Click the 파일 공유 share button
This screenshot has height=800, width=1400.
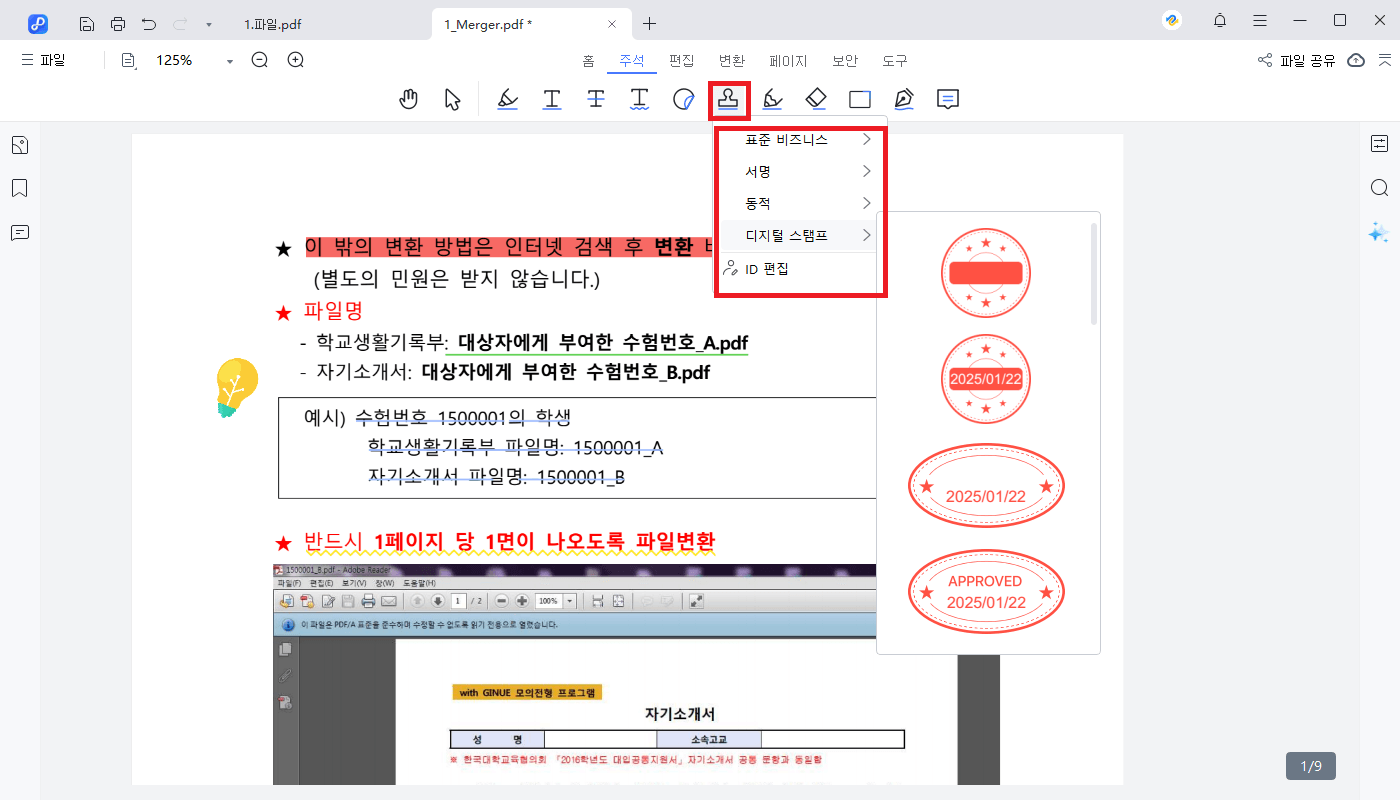coord(1296,60)
